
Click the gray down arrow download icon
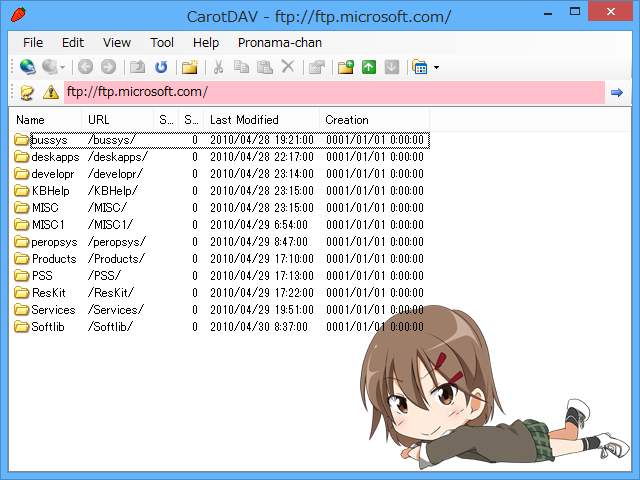392,67
